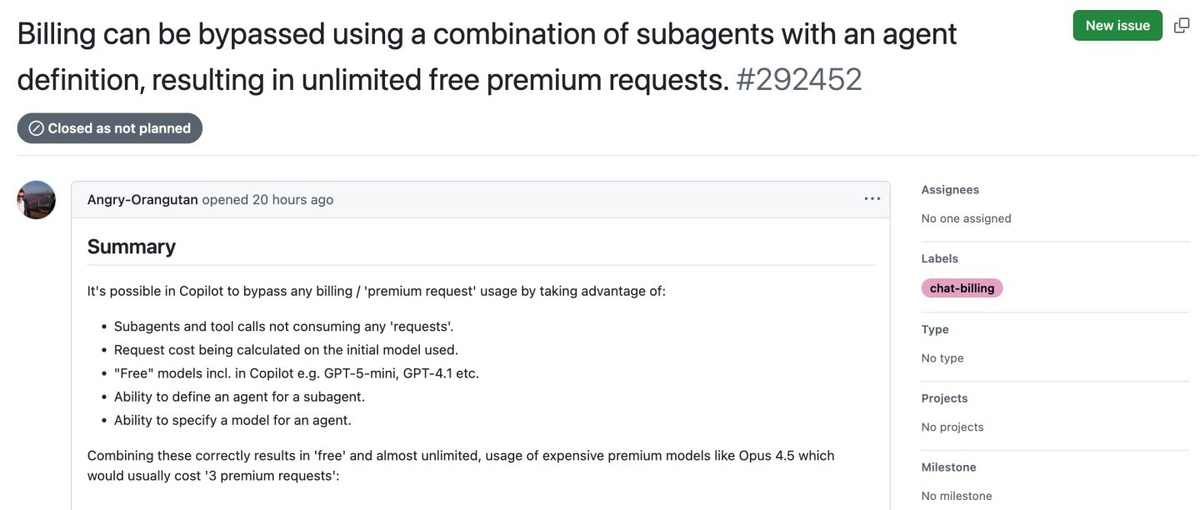This screenshot has height=510, width=1200.
Task: Click the green New issue button
Action: click(1117, 25)
